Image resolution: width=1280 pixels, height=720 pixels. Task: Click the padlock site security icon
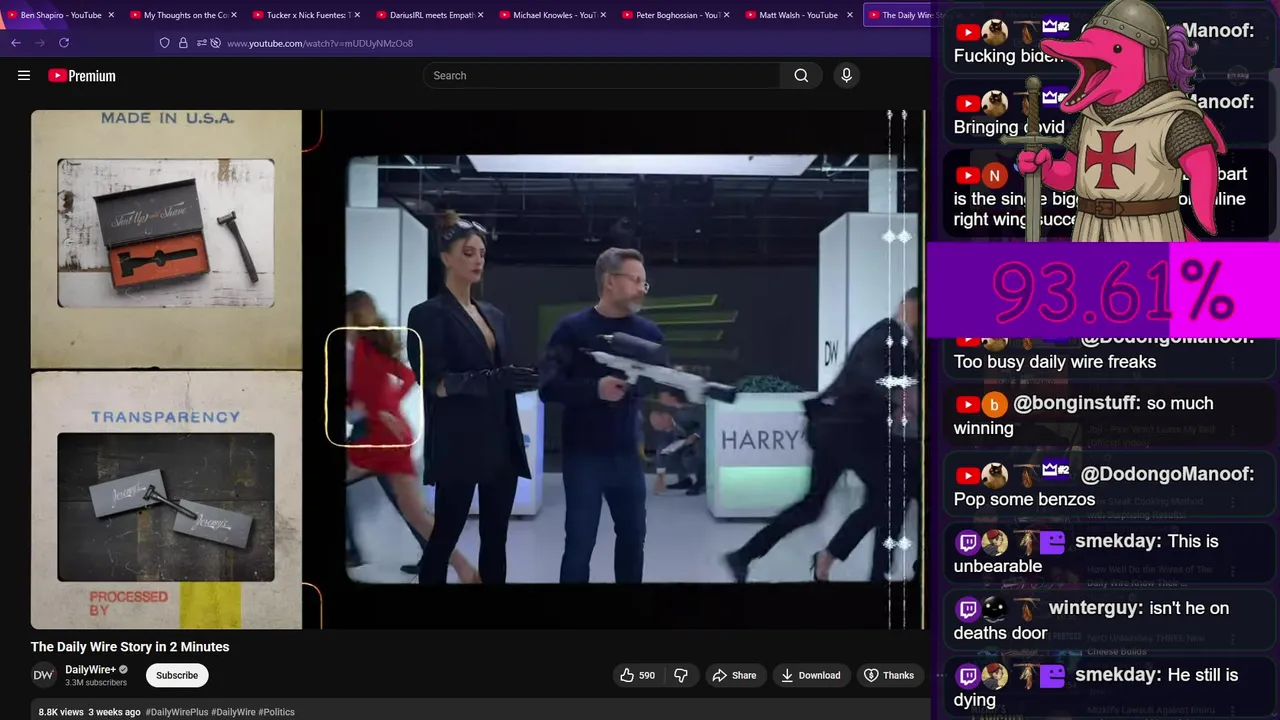tap(183, 43)
